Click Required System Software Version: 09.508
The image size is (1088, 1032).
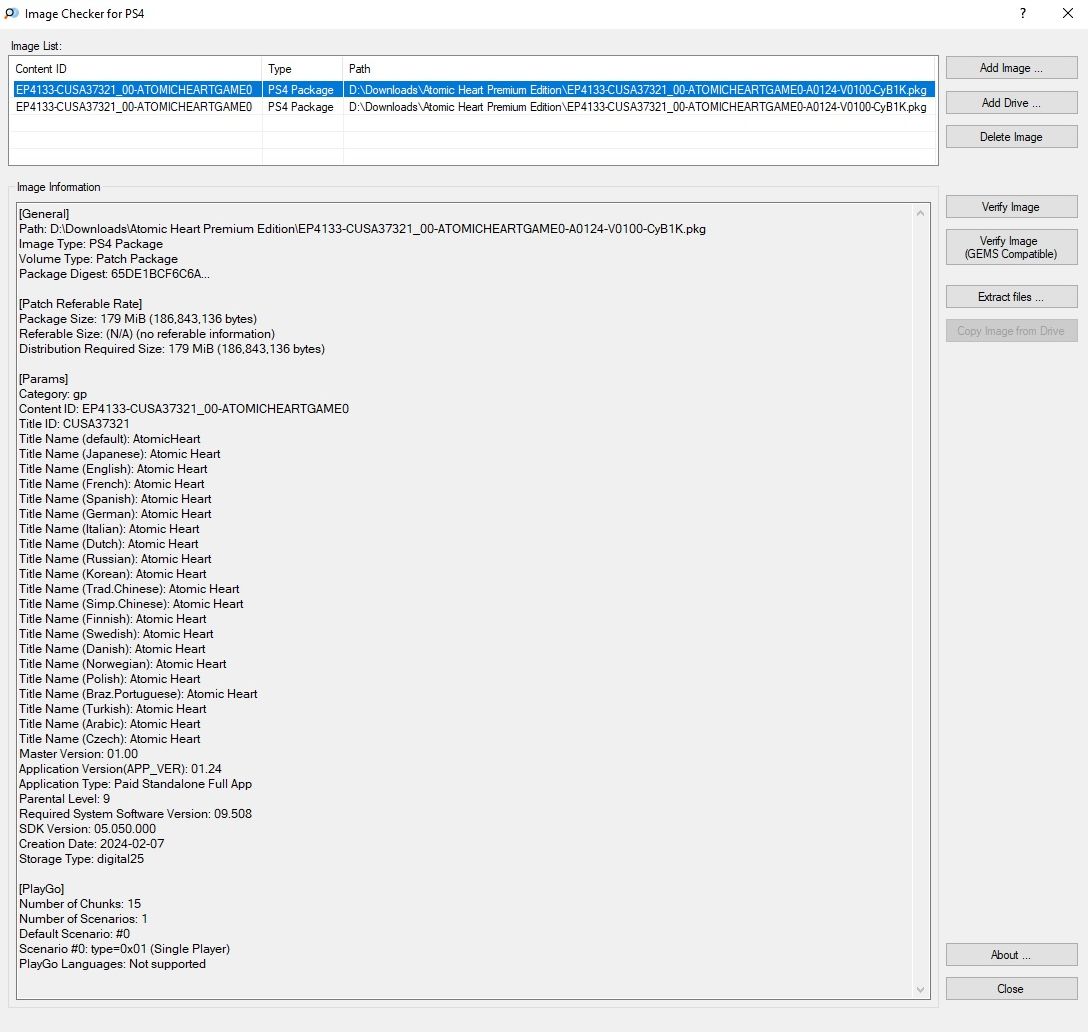point(135,814)
